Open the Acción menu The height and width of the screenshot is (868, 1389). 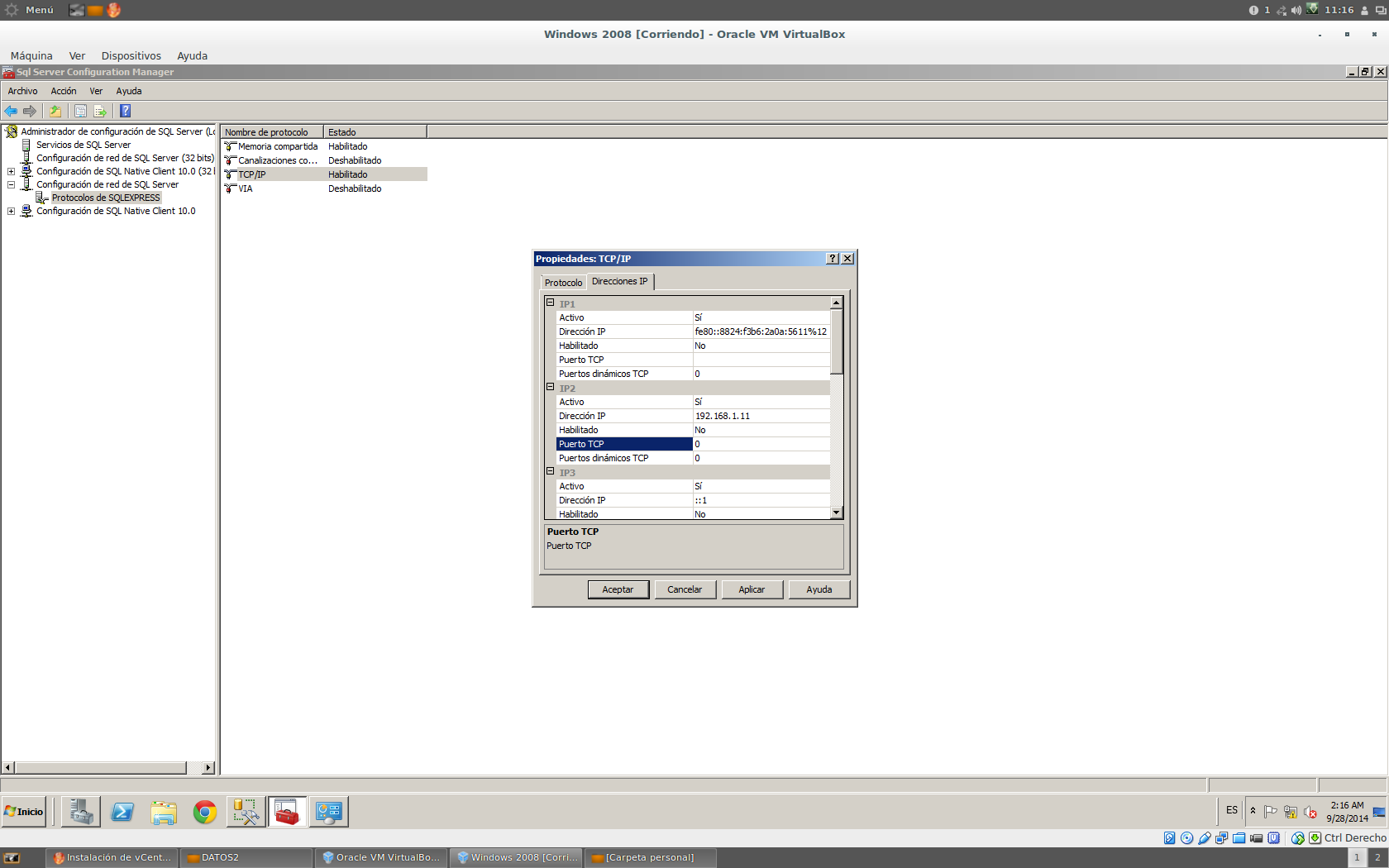point(63,91)
